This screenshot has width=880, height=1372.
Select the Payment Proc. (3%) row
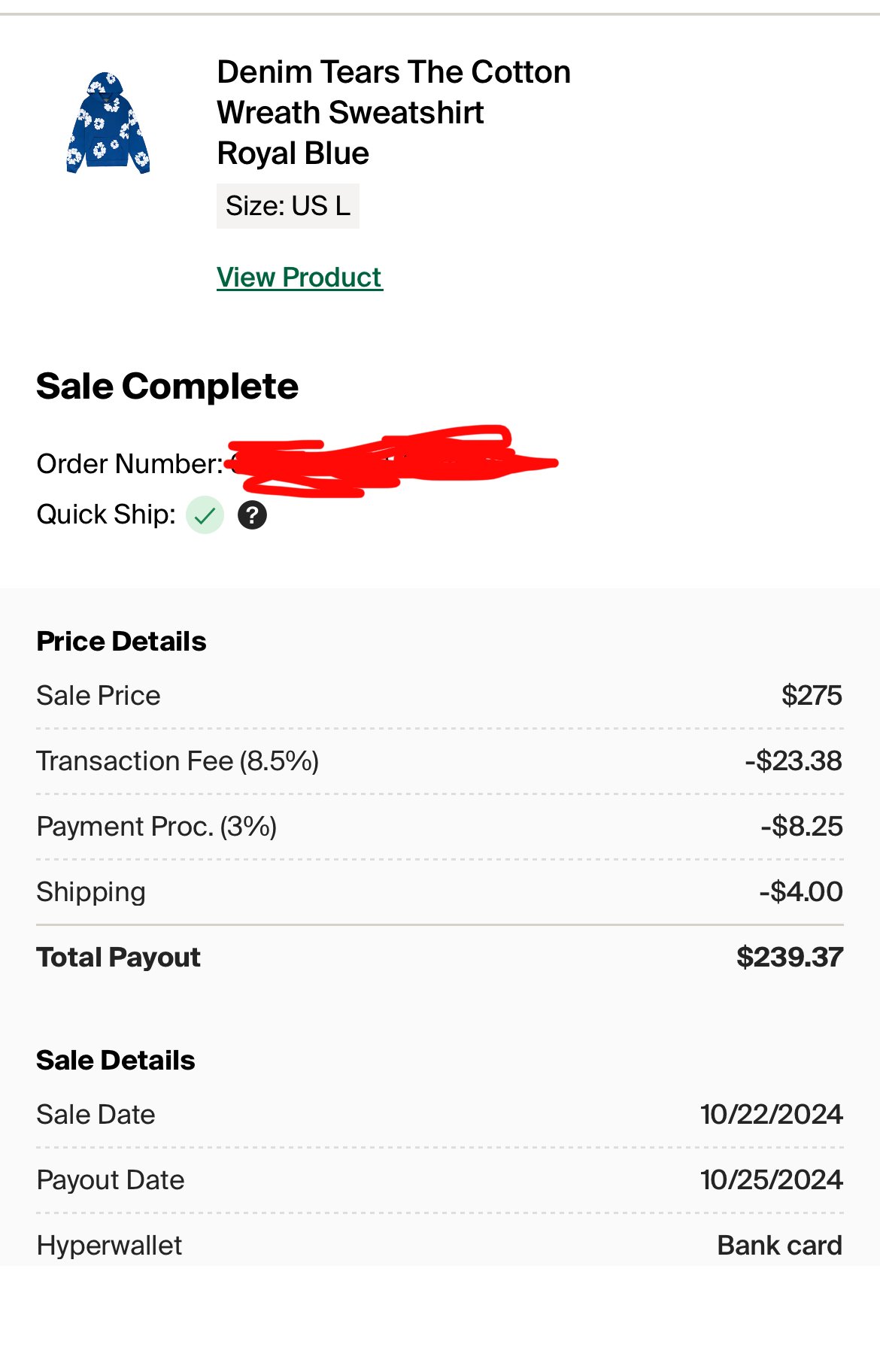click(x=440, y=827)
